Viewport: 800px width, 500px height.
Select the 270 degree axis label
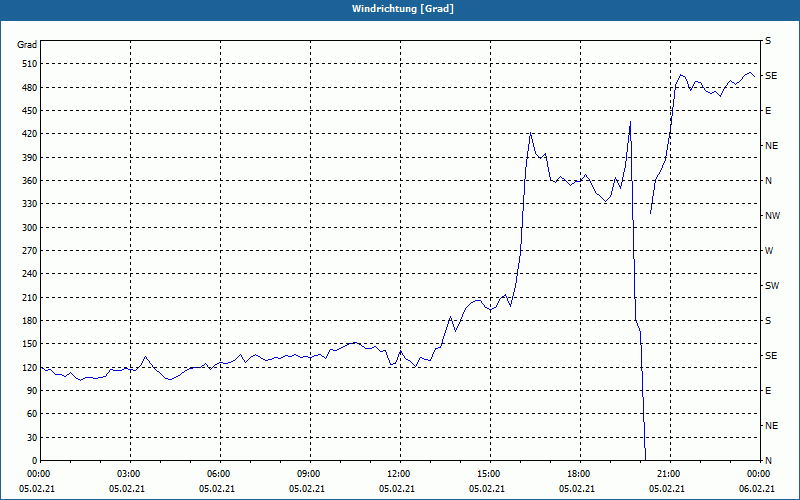coord(30,251)
